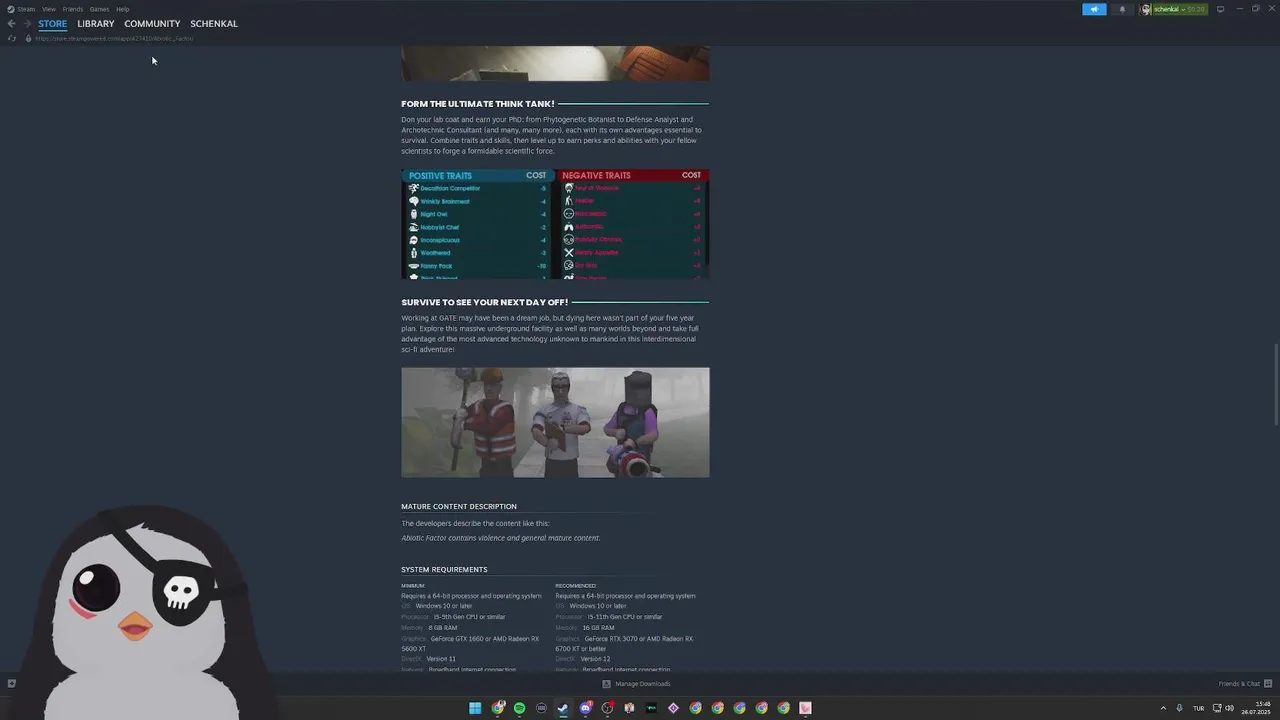
Task: Open the Games menu
Action: click(x=99, y=9)
